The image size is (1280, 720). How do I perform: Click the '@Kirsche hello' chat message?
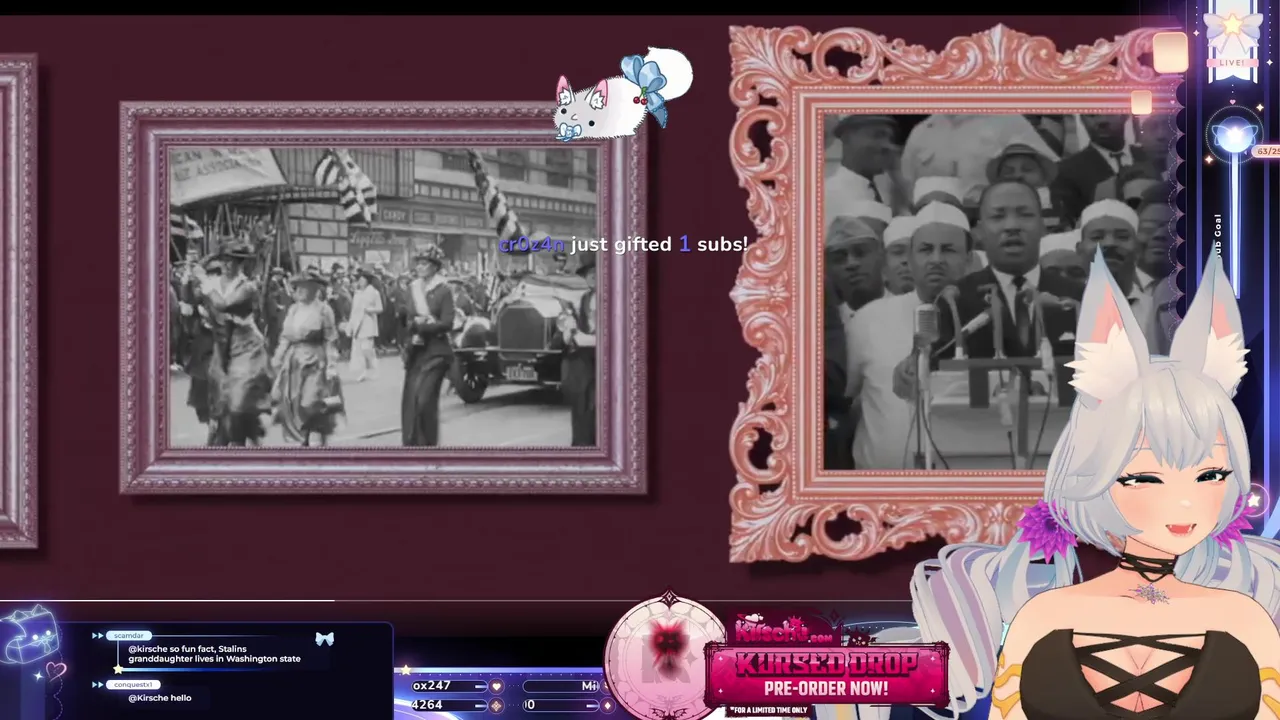pos(159,698)
